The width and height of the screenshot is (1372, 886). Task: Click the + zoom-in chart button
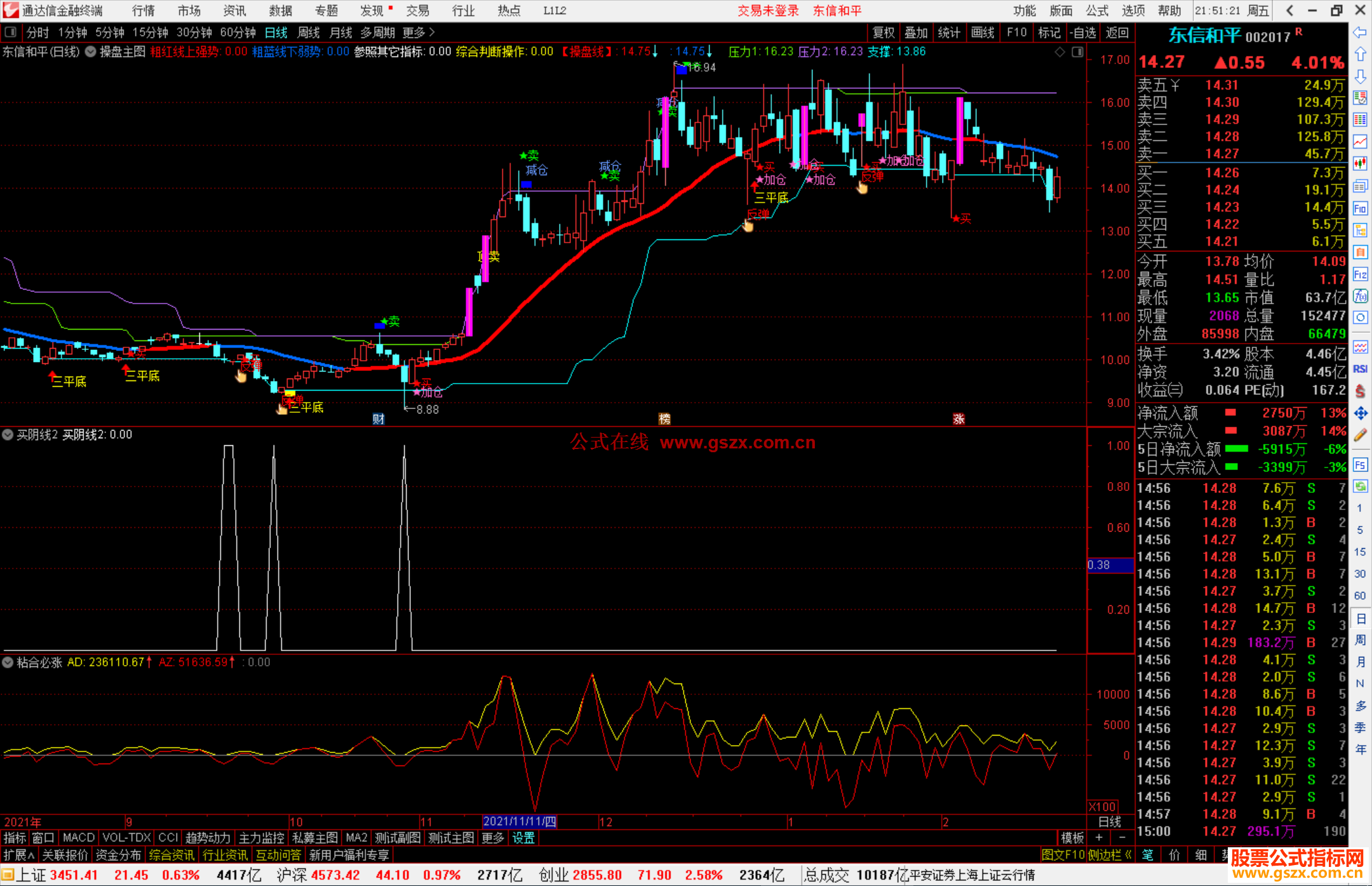[1099, 838]
